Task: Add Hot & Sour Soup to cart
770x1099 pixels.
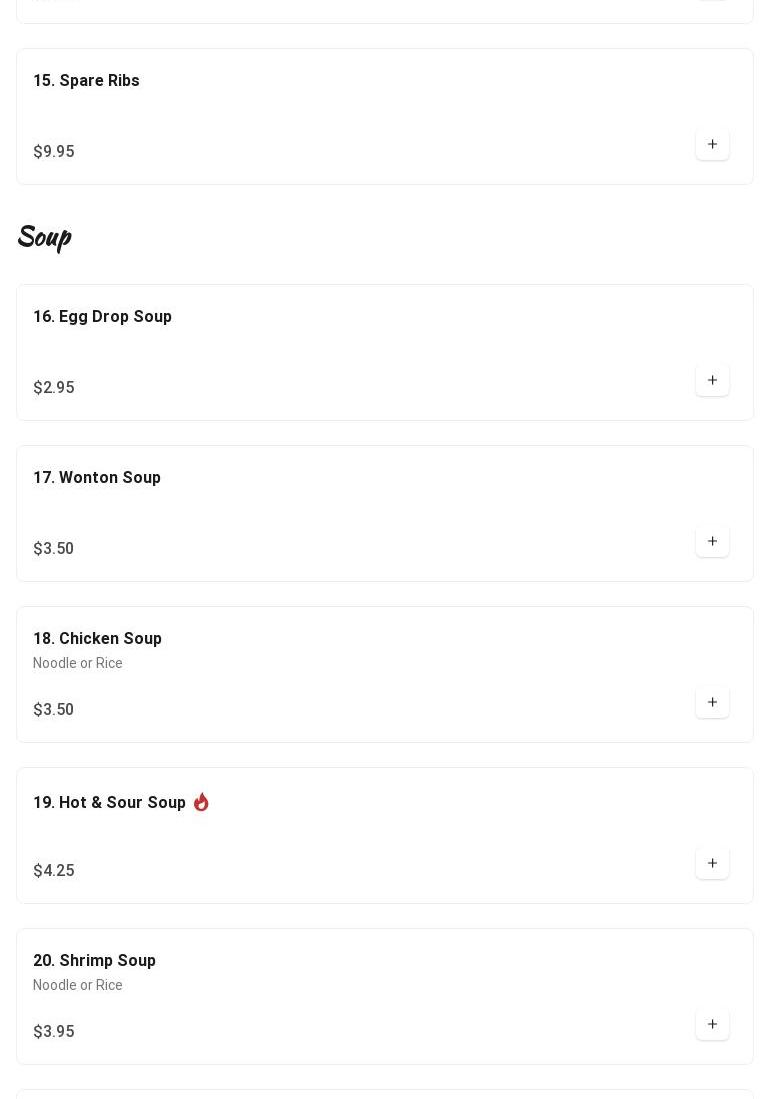Action: pos(712,863)
